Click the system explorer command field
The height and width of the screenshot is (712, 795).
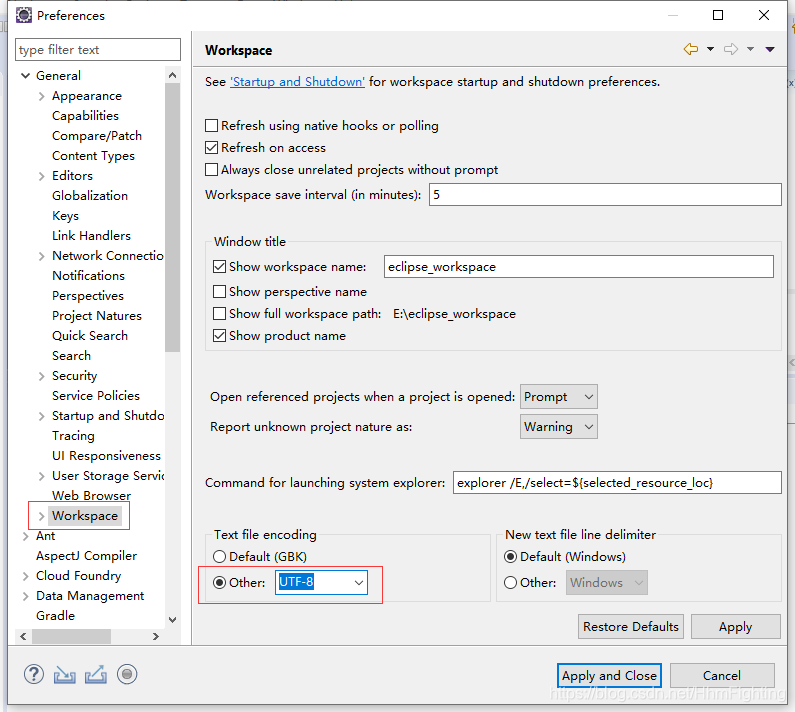(x=617, y=482)
